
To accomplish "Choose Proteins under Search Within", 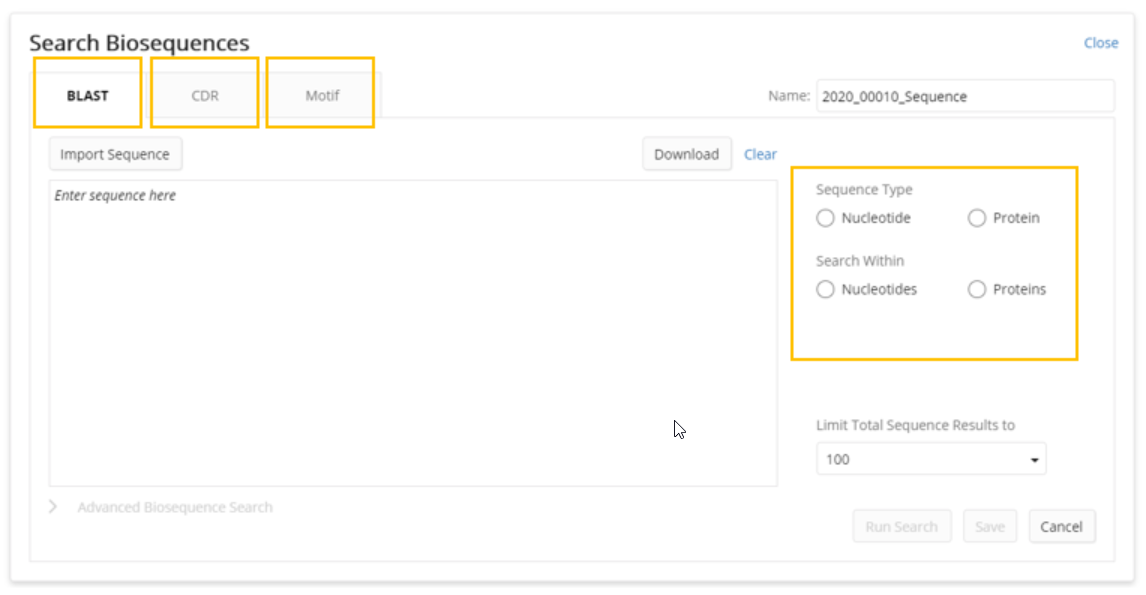I will [x=977, y=289].
